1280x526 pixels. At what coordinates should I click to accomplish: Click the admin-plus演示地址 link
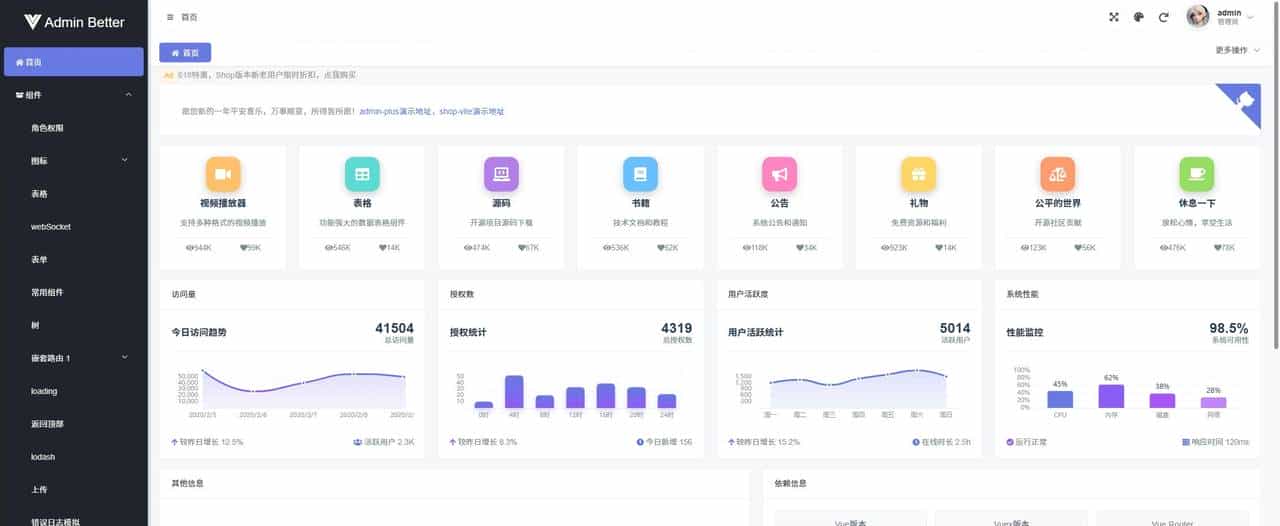[x=396, y=111]
